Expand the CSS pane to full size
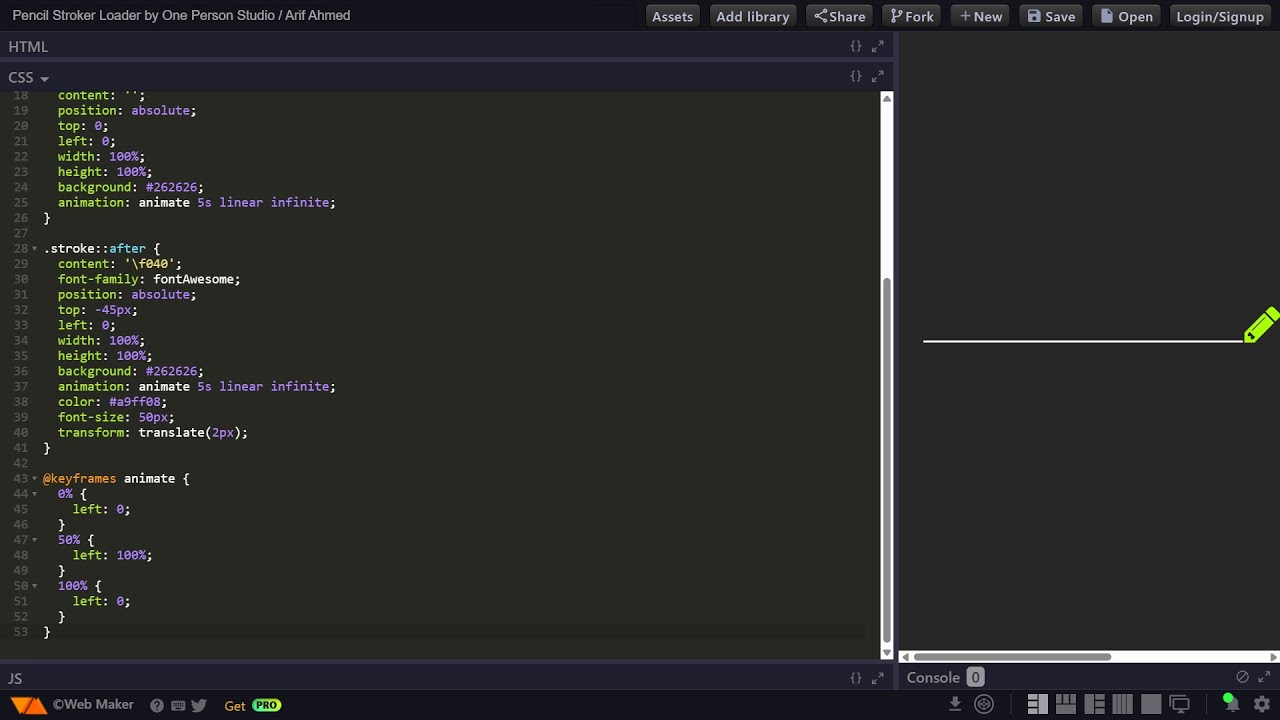The image size is (1280, 720). [878, 76]
